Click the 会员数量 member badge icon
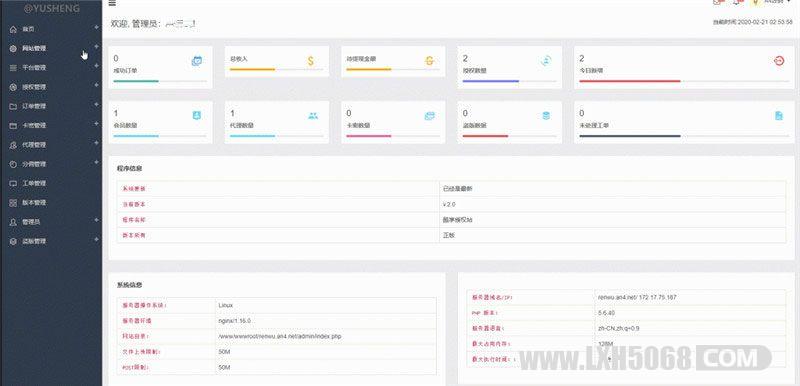Viewport: 800px width, 386px height. (196, 115)
